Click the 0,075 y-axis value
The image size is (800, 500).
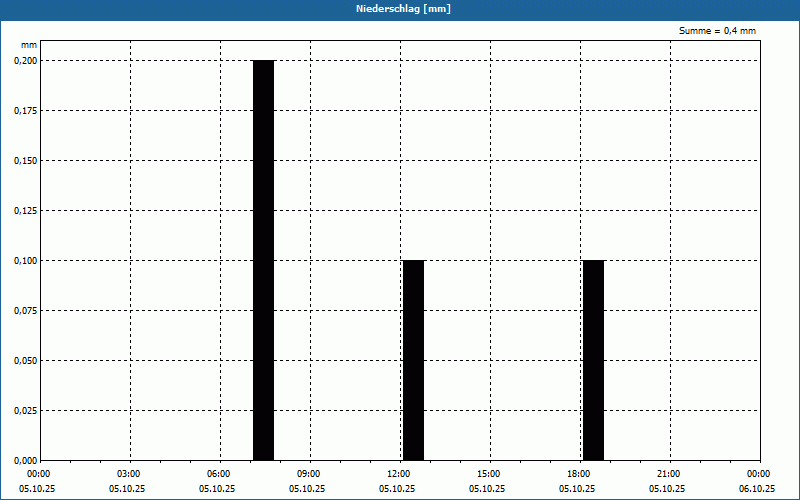(26, 311)
